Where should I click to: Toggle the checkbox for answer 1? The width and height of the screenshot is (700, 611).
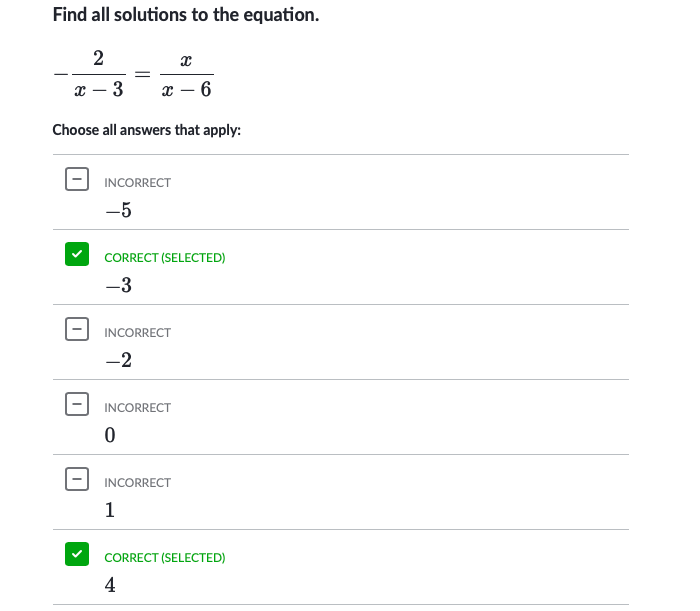(76, 479)
